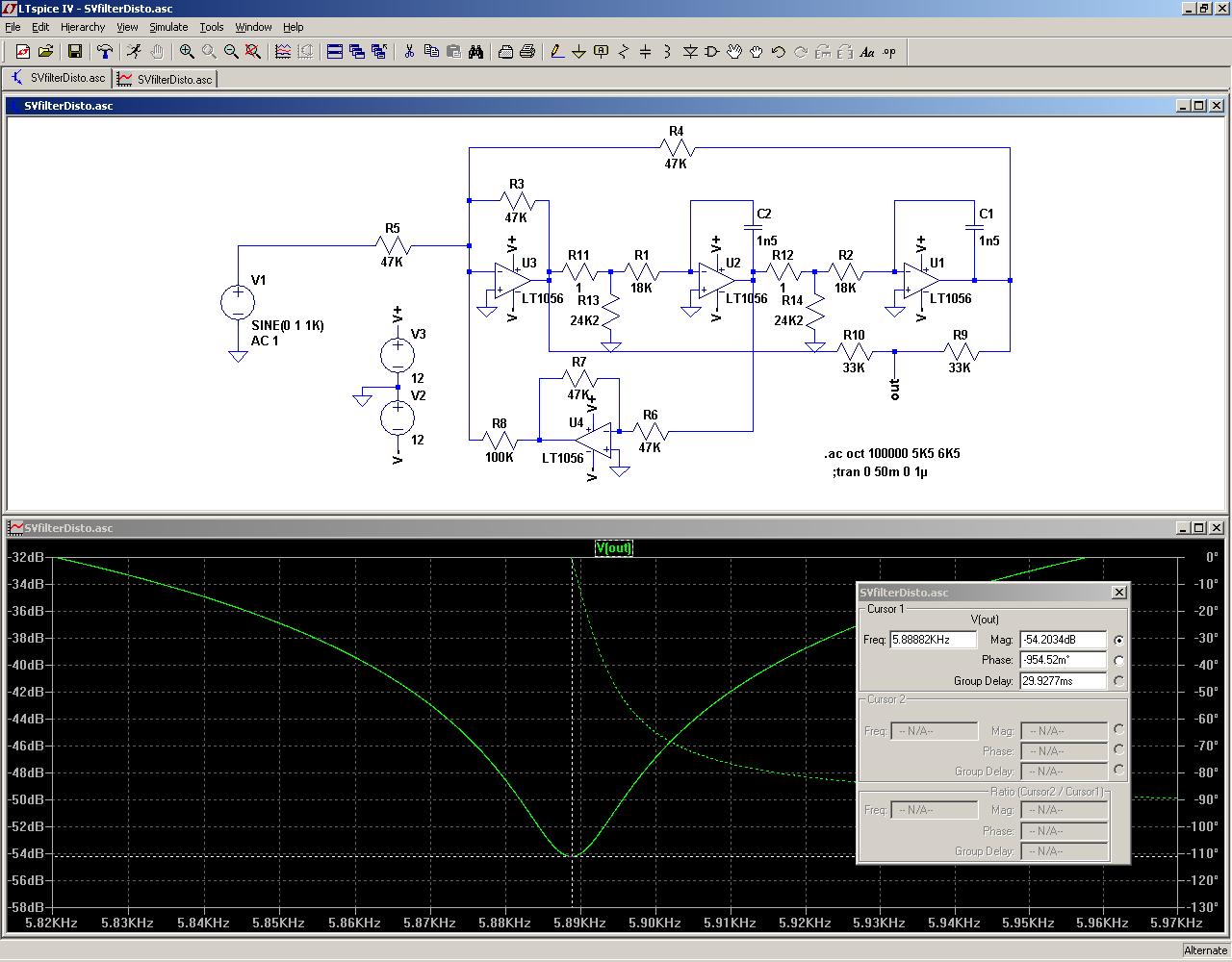
Task: Click the Cut scissors icon
Action: (409, 52)
